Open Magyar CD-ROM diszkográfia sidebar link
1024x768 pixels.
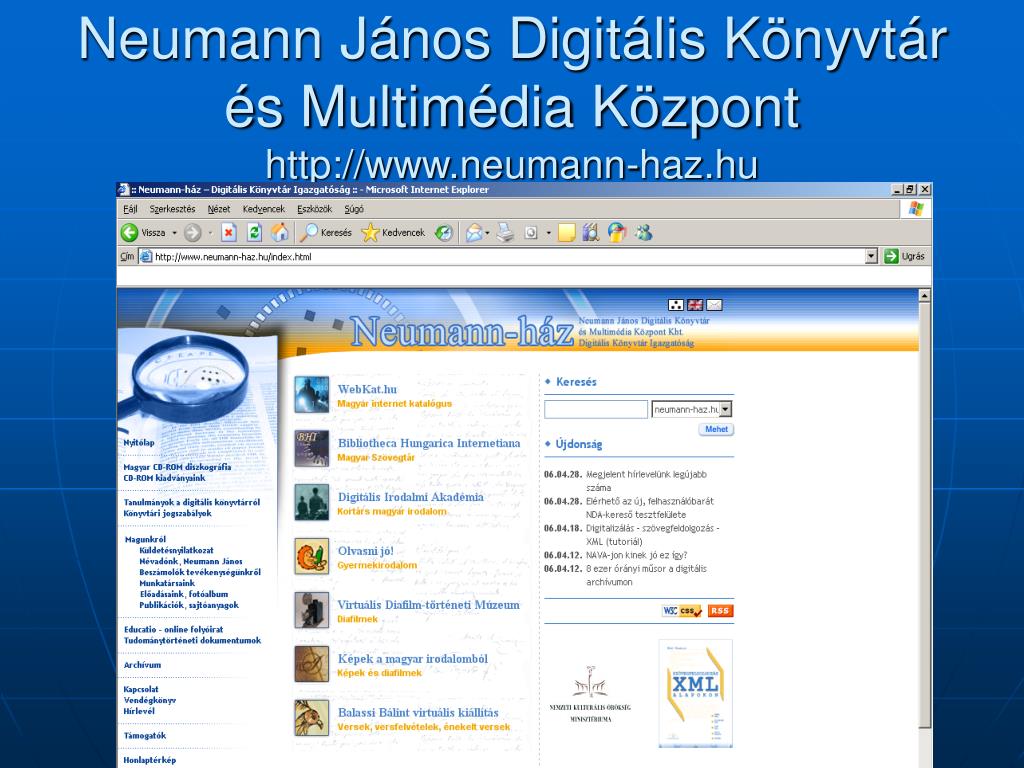[177, 467]
